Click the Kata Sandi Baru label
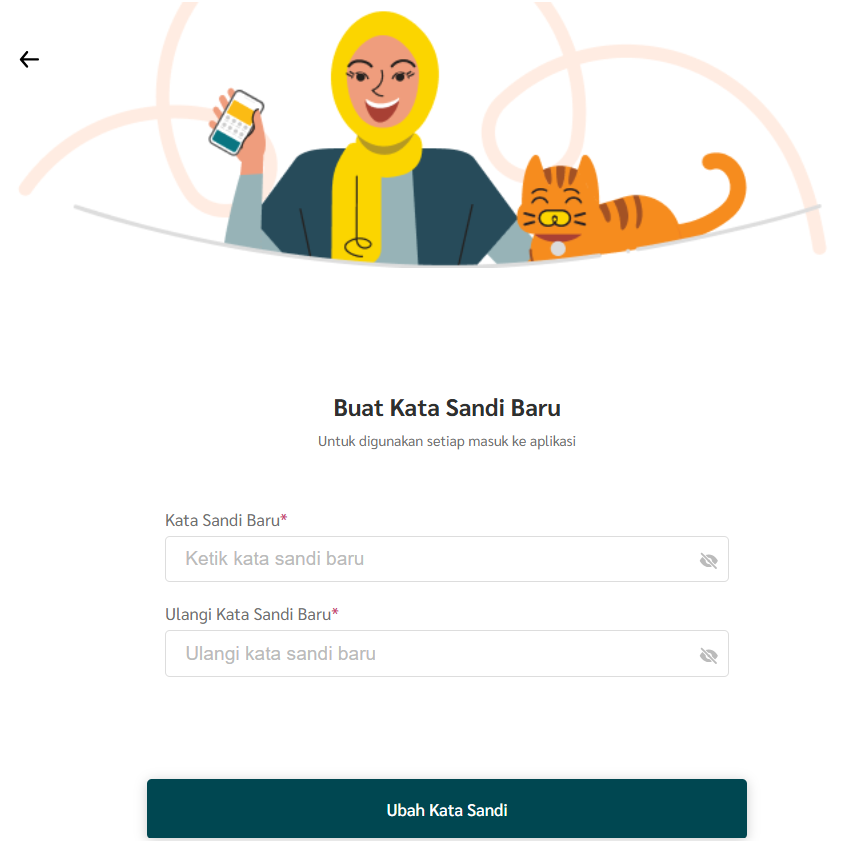 (223, 520)
